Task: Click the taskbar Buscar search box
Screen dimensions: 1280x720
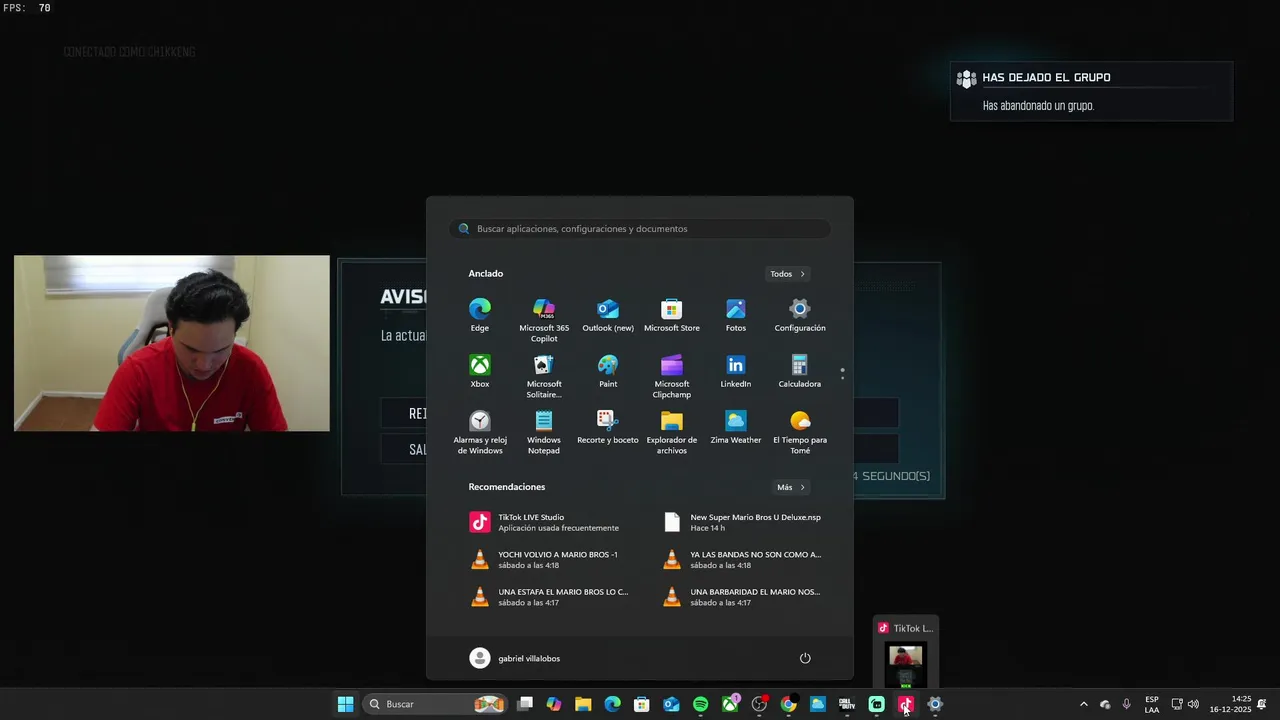Action: click(435, 704)
